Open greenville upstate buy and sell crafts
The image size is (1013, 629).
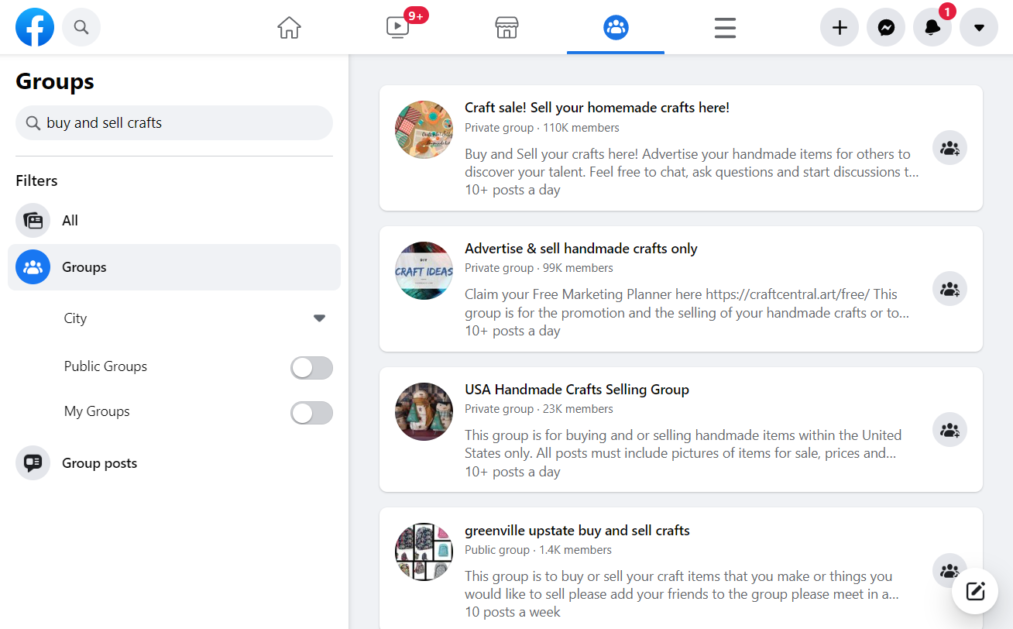577,530
